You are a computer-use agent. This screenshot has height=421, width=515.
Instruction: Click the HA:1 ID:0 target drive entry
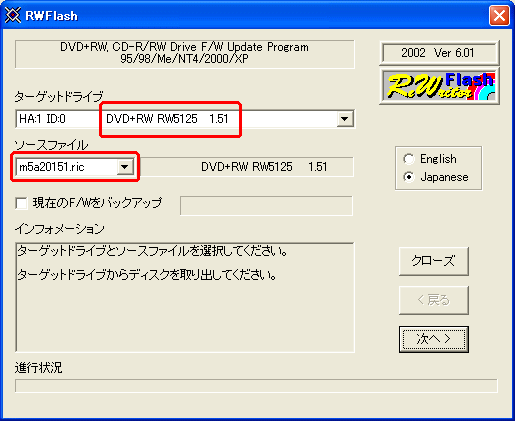pyautogui.click(x=42, y=119)
